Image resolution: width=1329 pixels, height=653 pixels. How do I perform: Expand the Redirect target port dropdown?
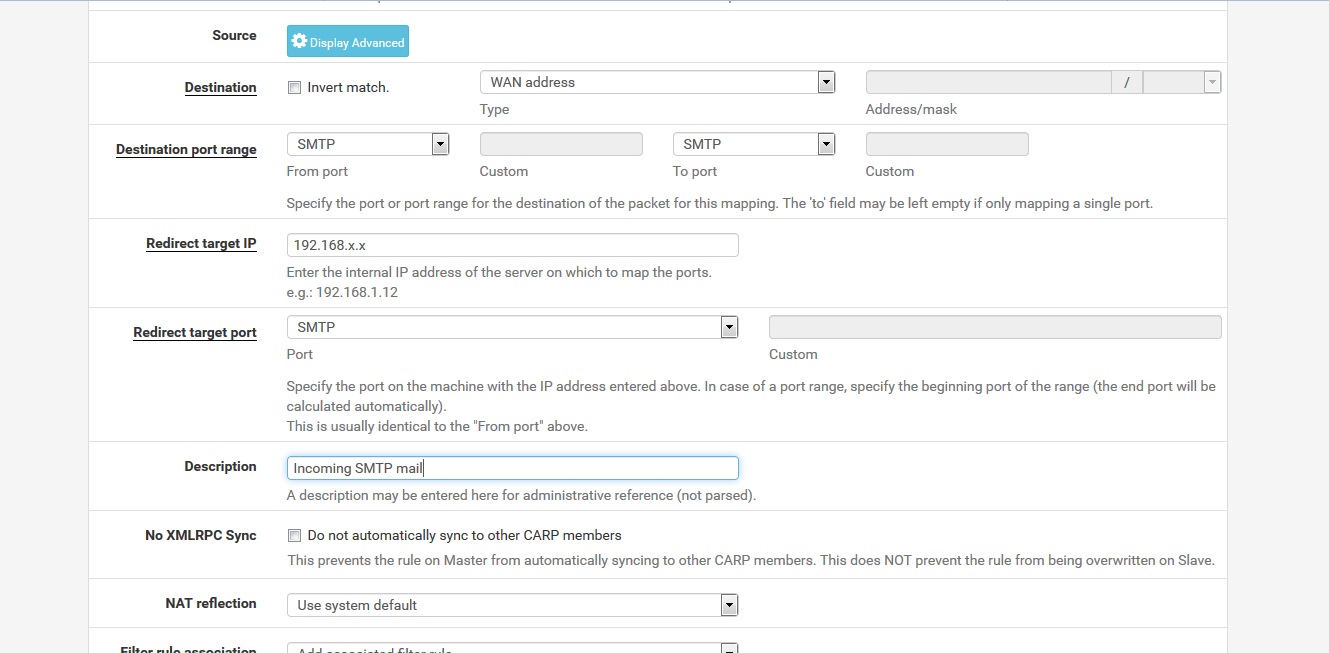512,327
